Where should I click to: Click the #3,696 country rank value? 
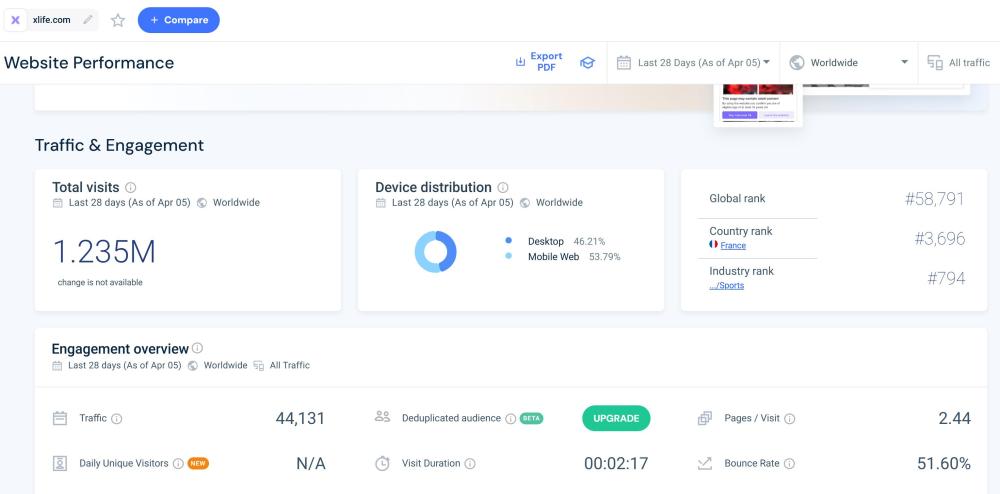[x=939, y=238]
